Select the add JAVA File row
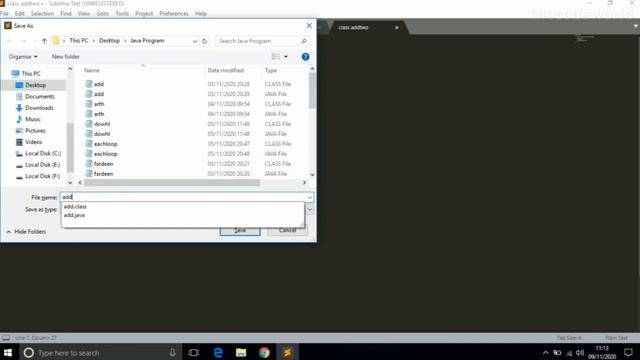The width and height of the screenshot is (640, 360). [x=196, y=94]
